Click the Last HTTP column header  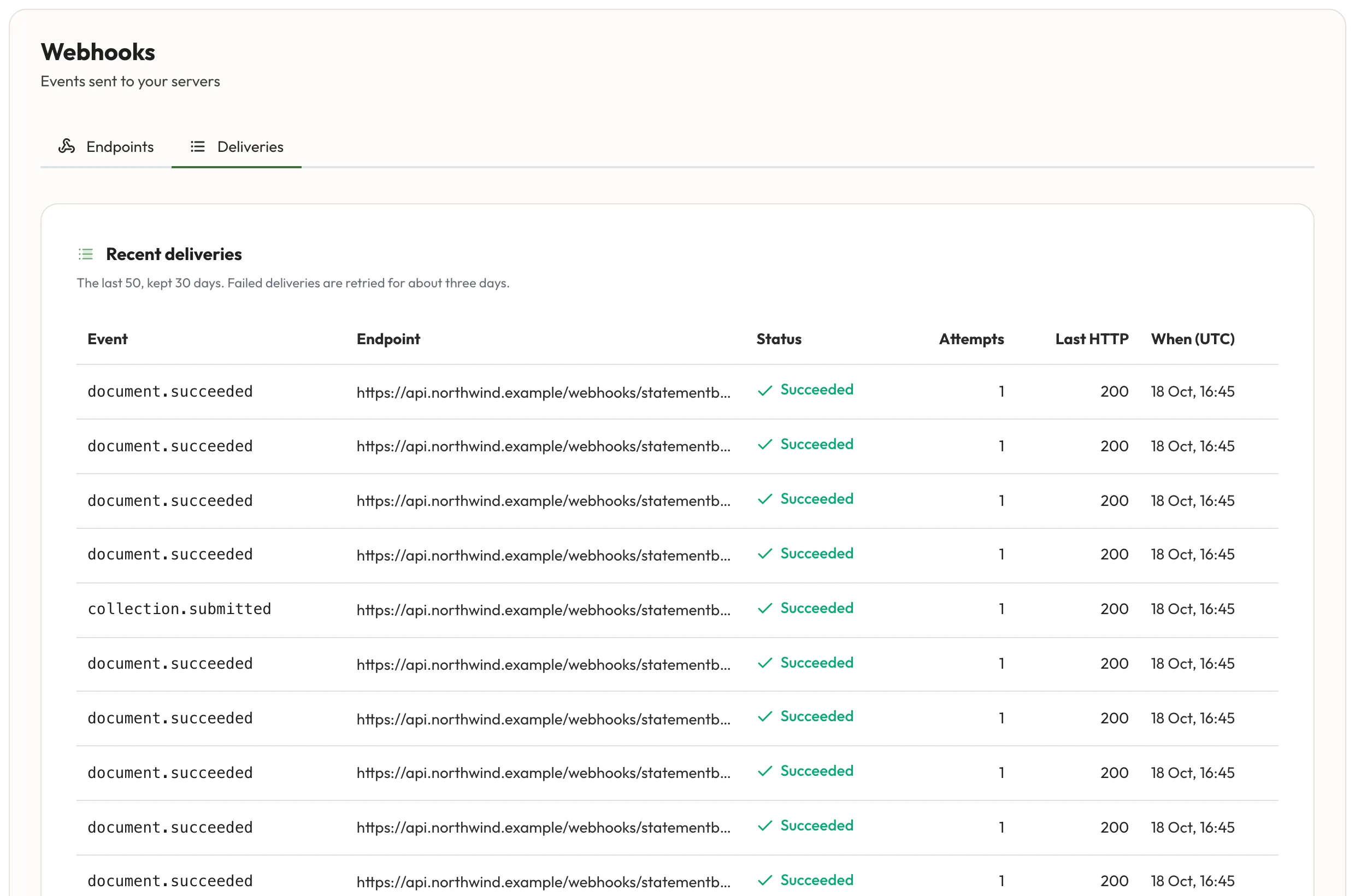pyautogui.click(x=1092, y=339)
